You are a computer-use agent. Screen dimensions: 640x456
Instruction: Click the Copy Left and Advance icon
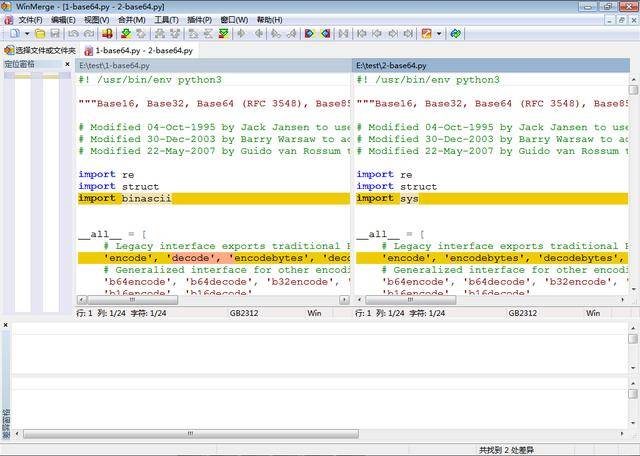[291, 33]
